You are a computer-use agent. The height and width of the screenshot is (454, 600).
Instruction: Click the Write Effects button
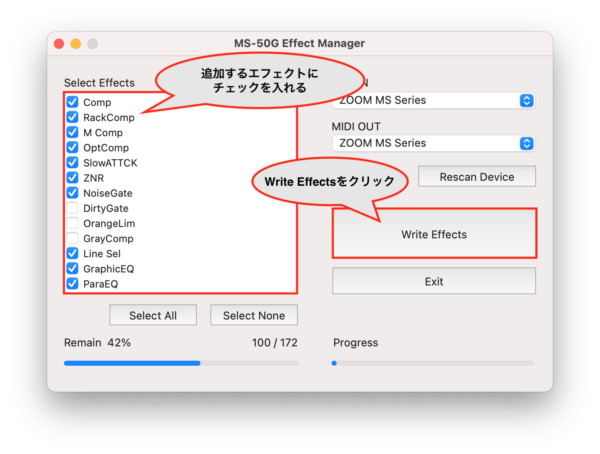click(x=434, y=234)
